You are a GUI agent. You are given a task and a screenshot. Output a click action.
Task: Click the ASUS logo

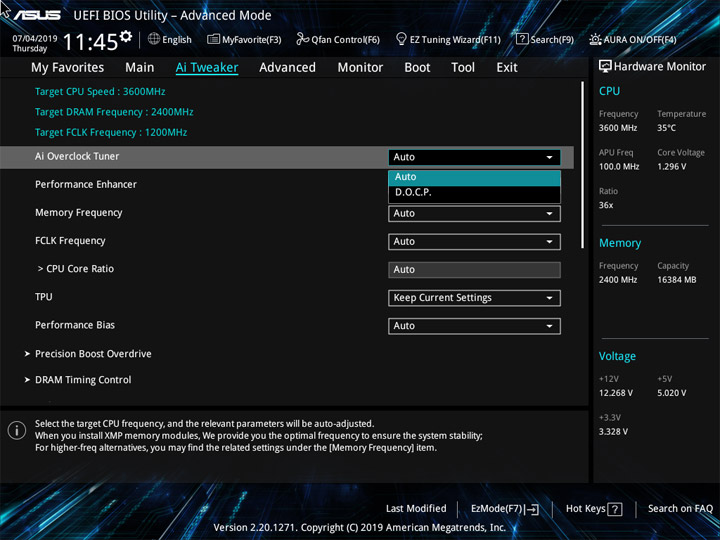point(37,15)
